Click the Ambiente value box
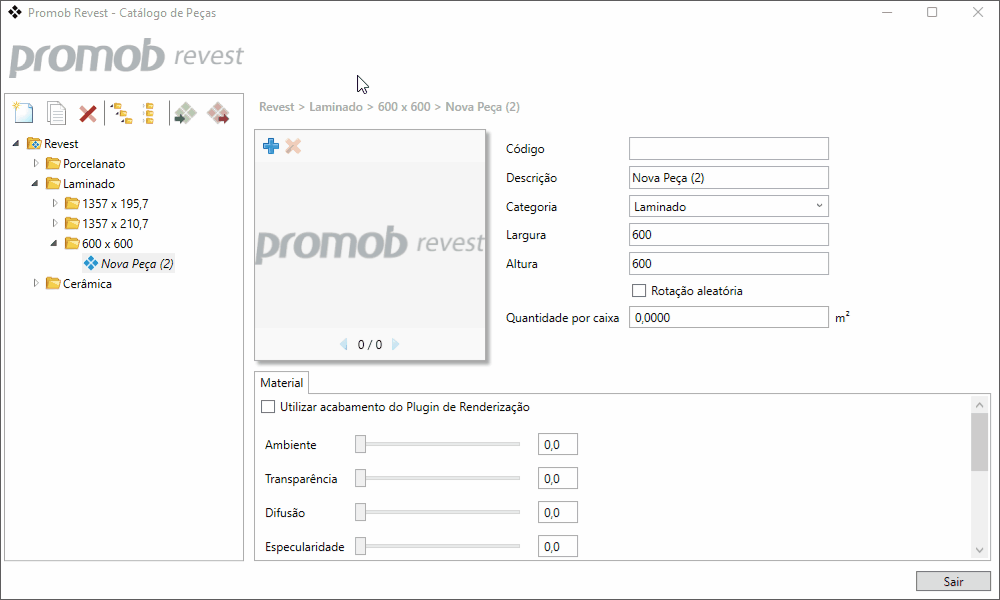Viewport: 1000px width, 600px height. pyautogui.click(x=557, y=444)
